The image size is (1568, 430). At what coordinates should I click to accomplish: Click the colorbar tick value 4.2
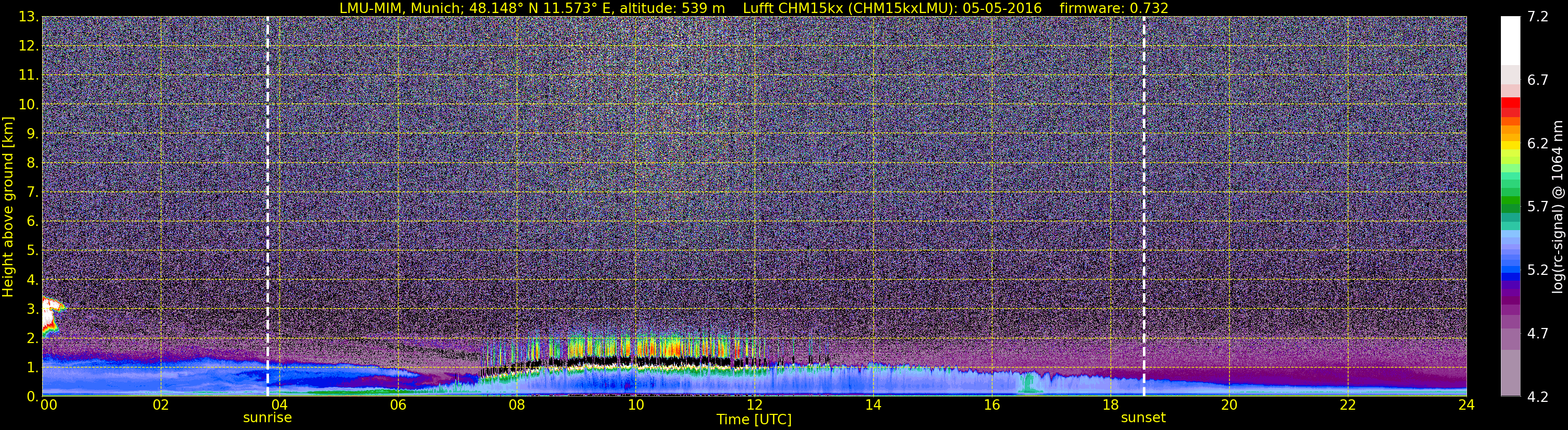coord(1538,397)
